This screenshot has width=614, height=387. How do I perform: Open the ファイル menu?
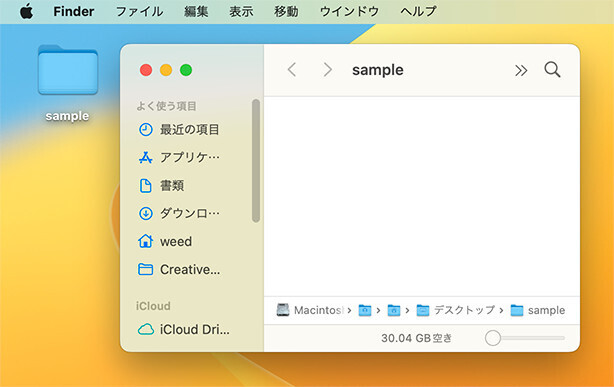pos(139,11)
